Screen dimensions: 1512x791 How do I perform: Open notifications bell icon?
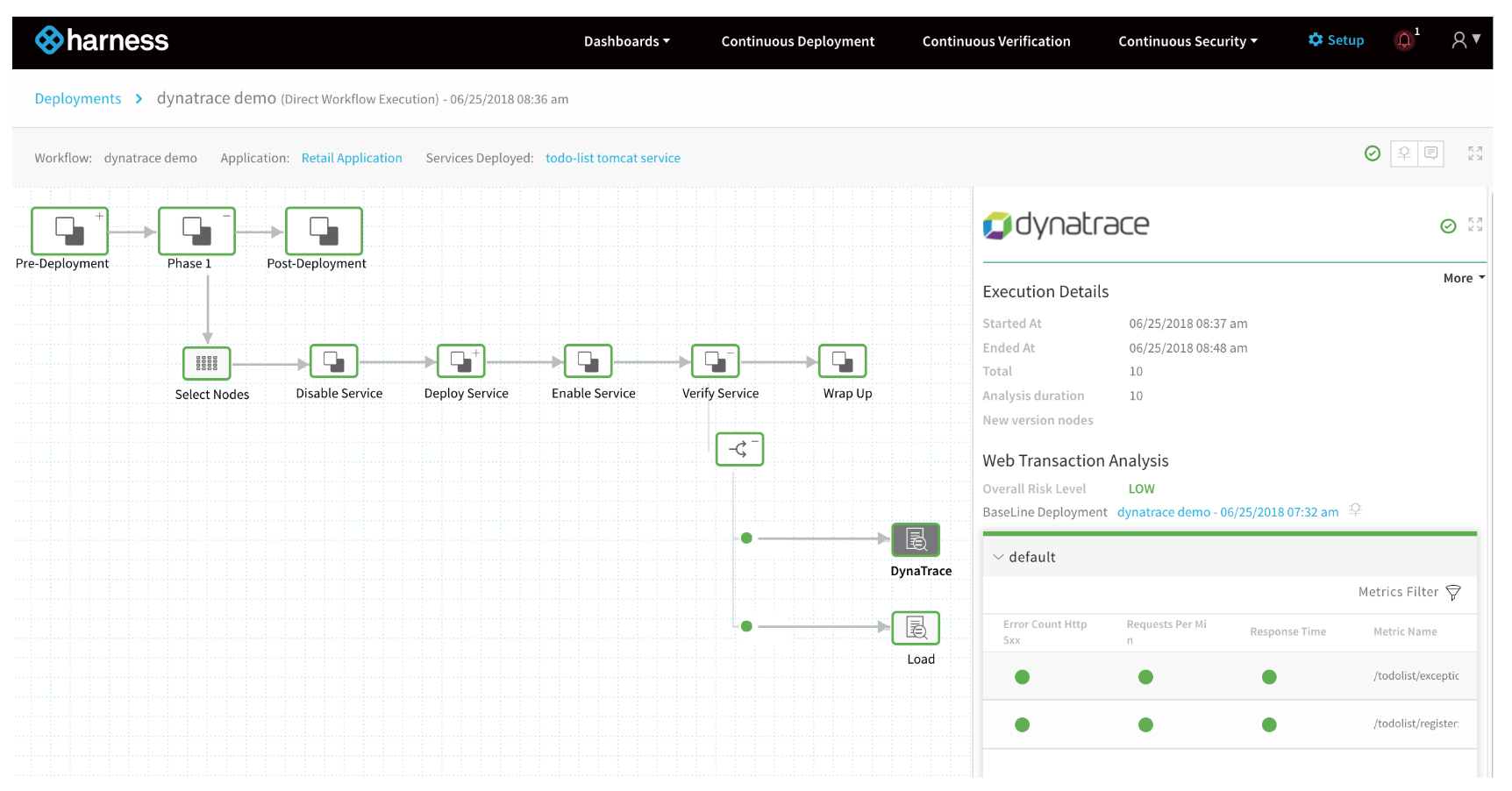click(x=1405, y=40)
